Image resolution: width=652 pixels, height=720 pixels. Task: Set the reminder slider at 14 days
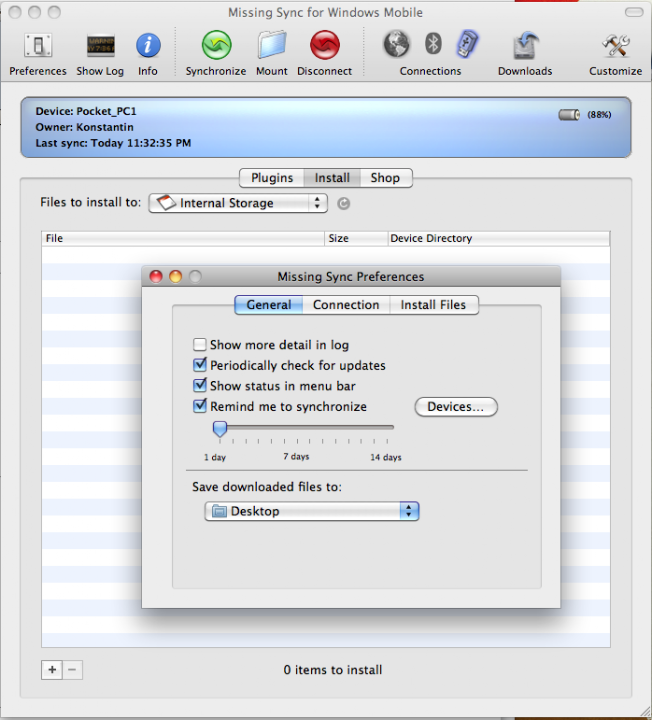(387, 427)
